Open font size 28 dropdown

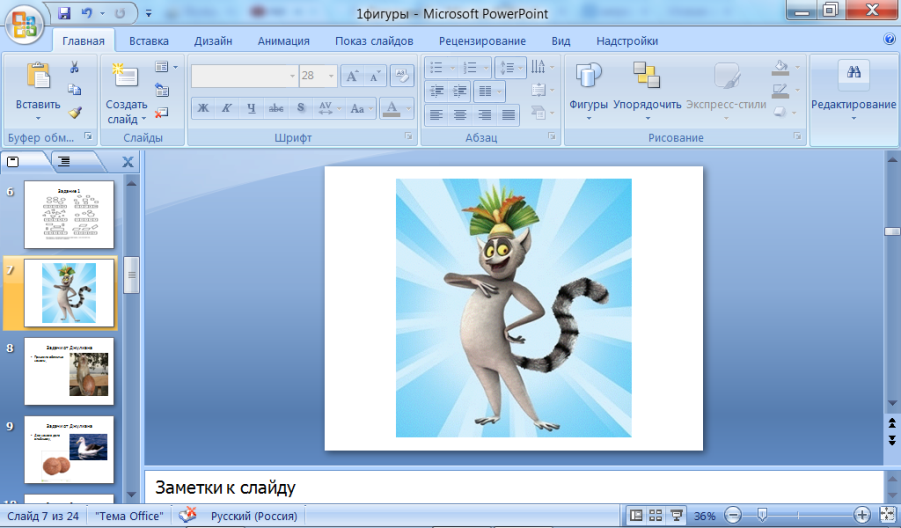[331, 76]
